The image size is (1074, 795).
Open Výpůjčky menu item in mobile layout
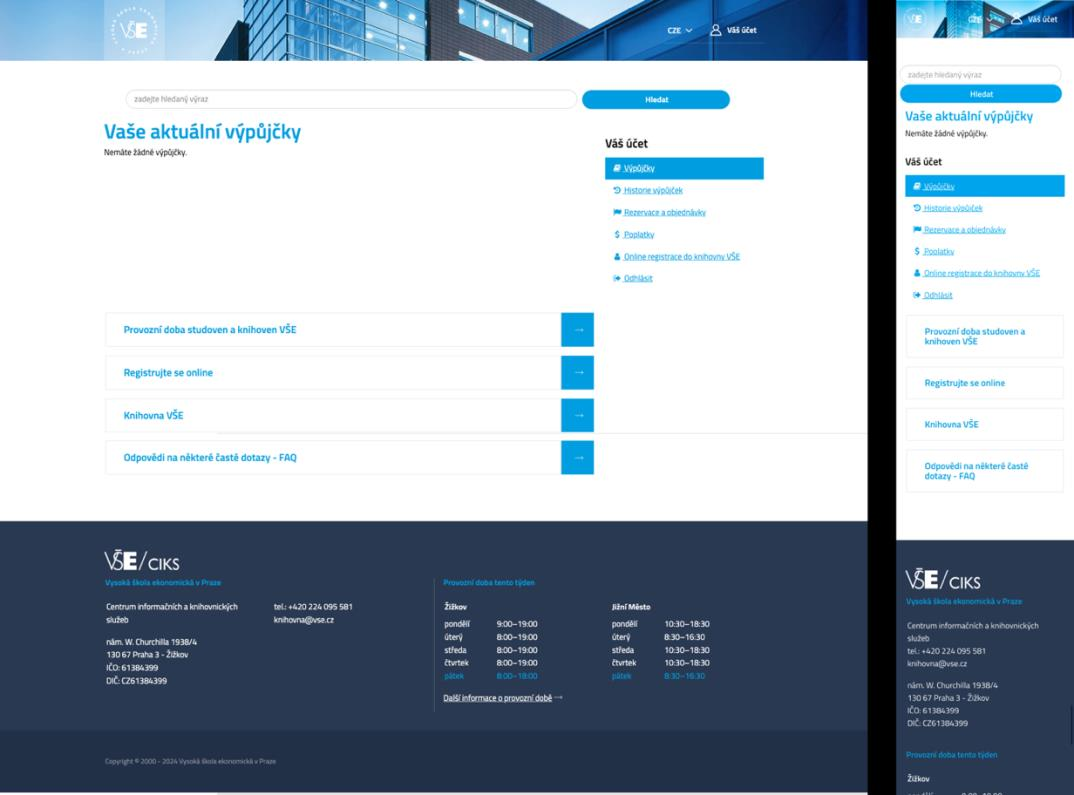pos(984,186)
